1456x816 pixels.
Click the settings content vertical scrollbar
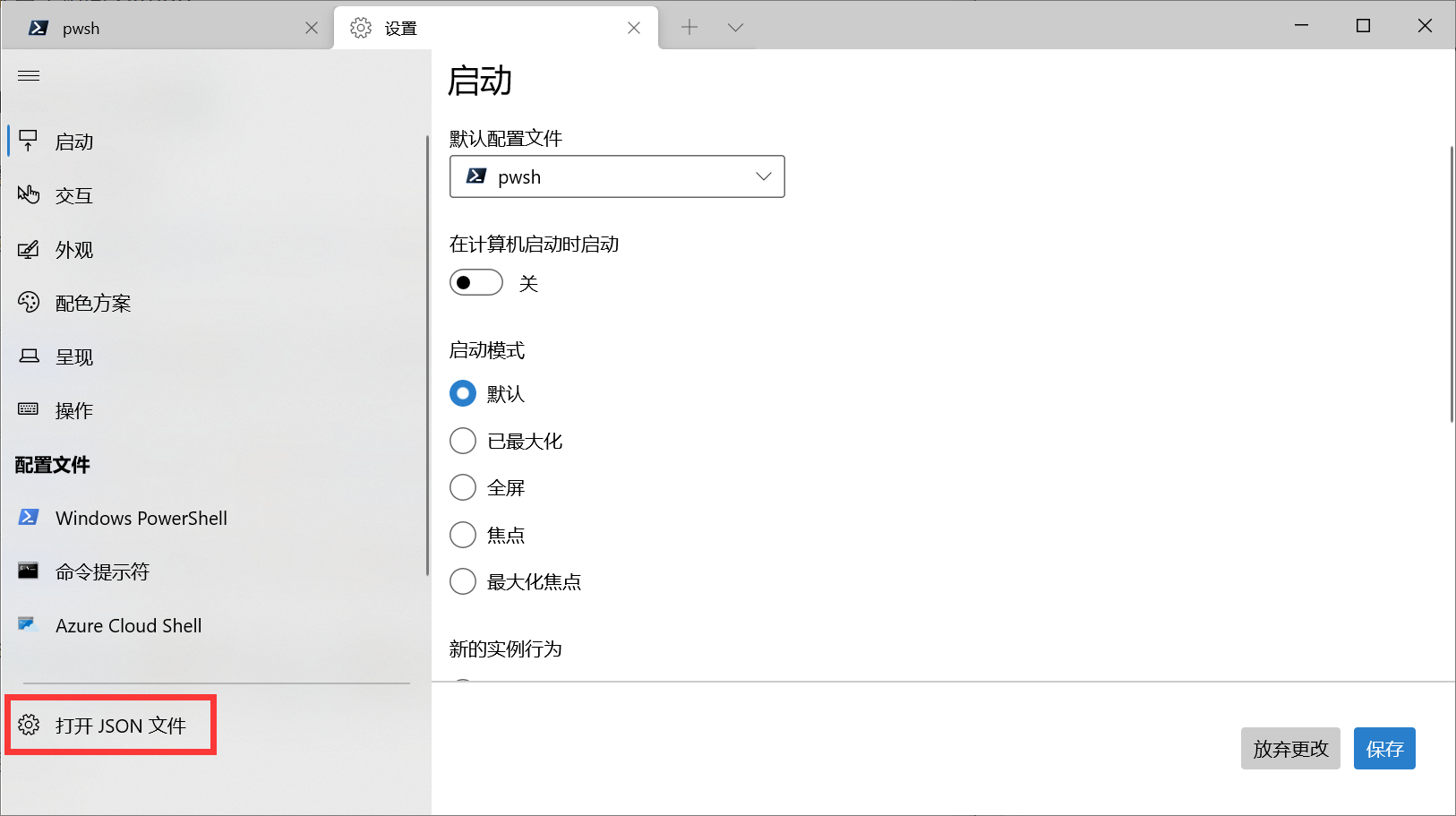(x=1452, y=284)
